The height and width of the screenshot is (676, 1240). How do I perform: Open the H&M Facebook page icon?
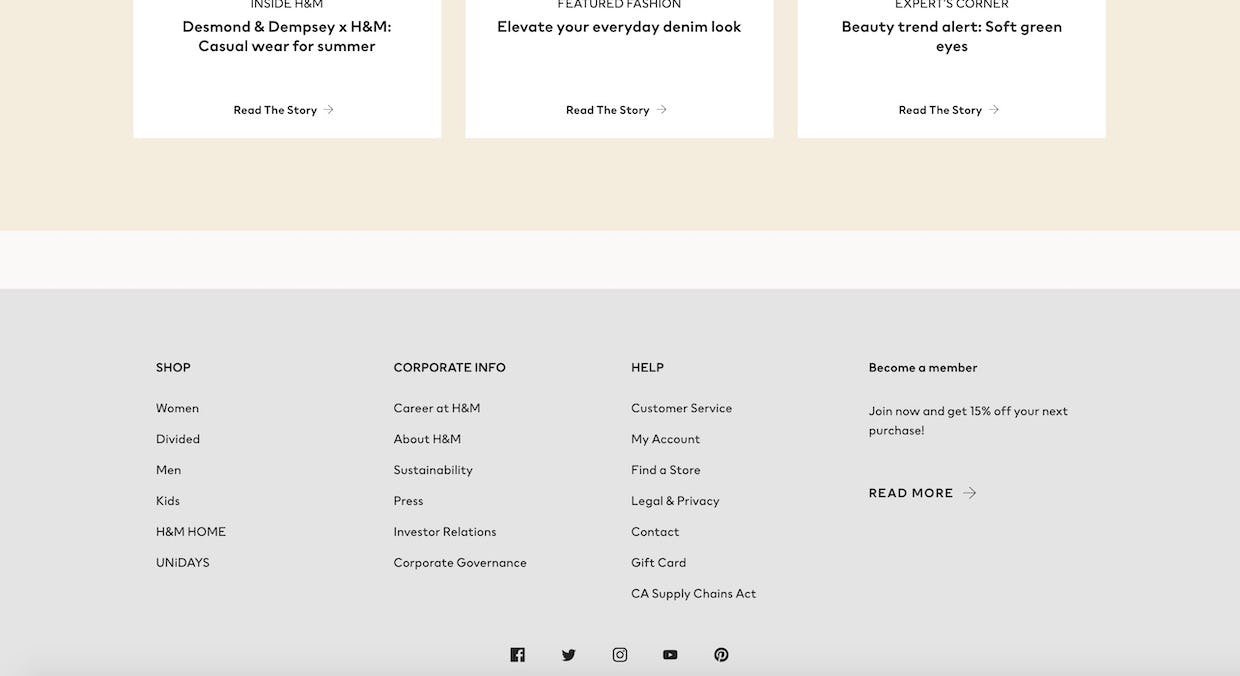(517, 655)
